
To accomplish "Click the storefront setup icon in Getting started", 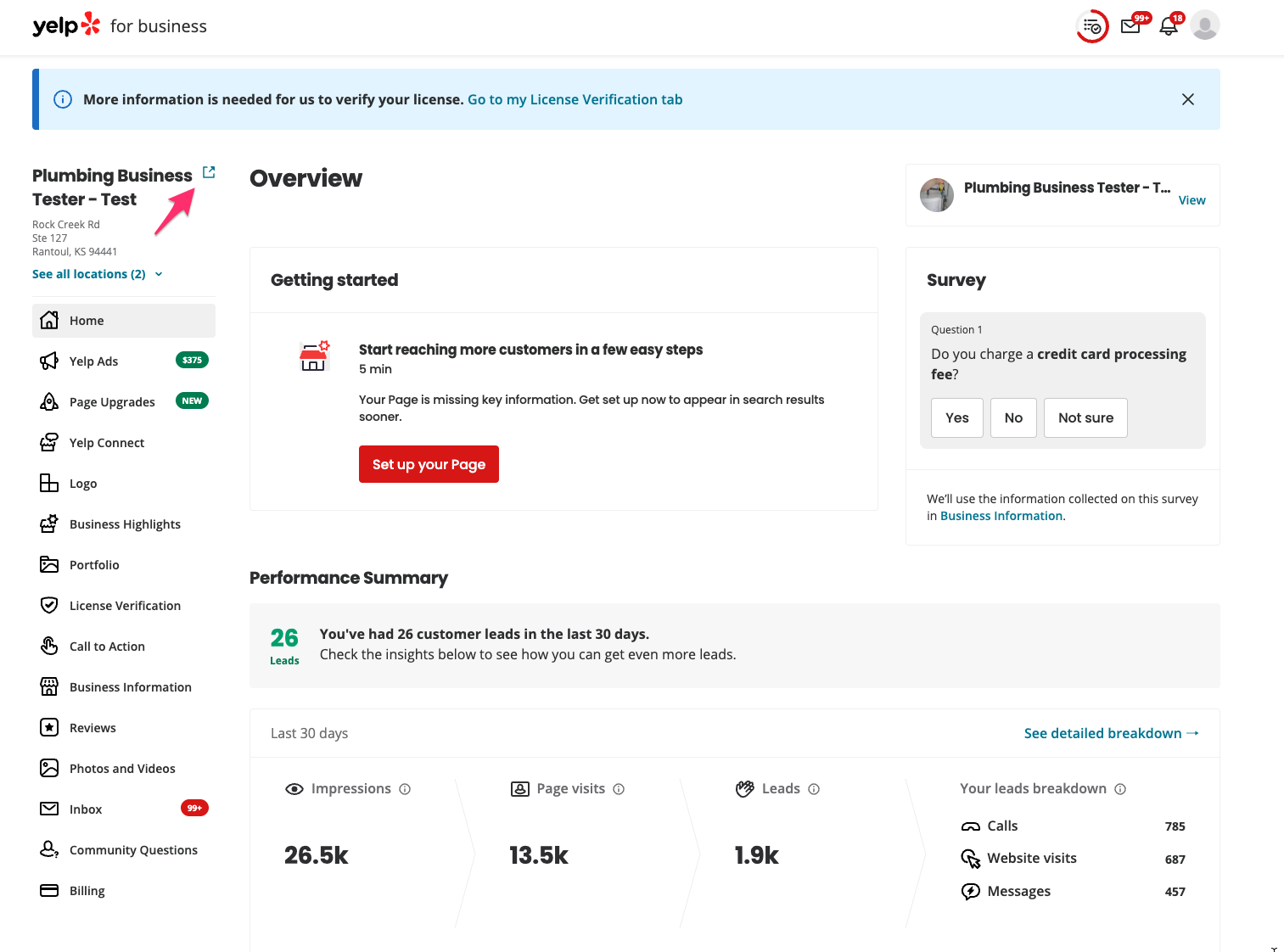I will click(314, 356).
